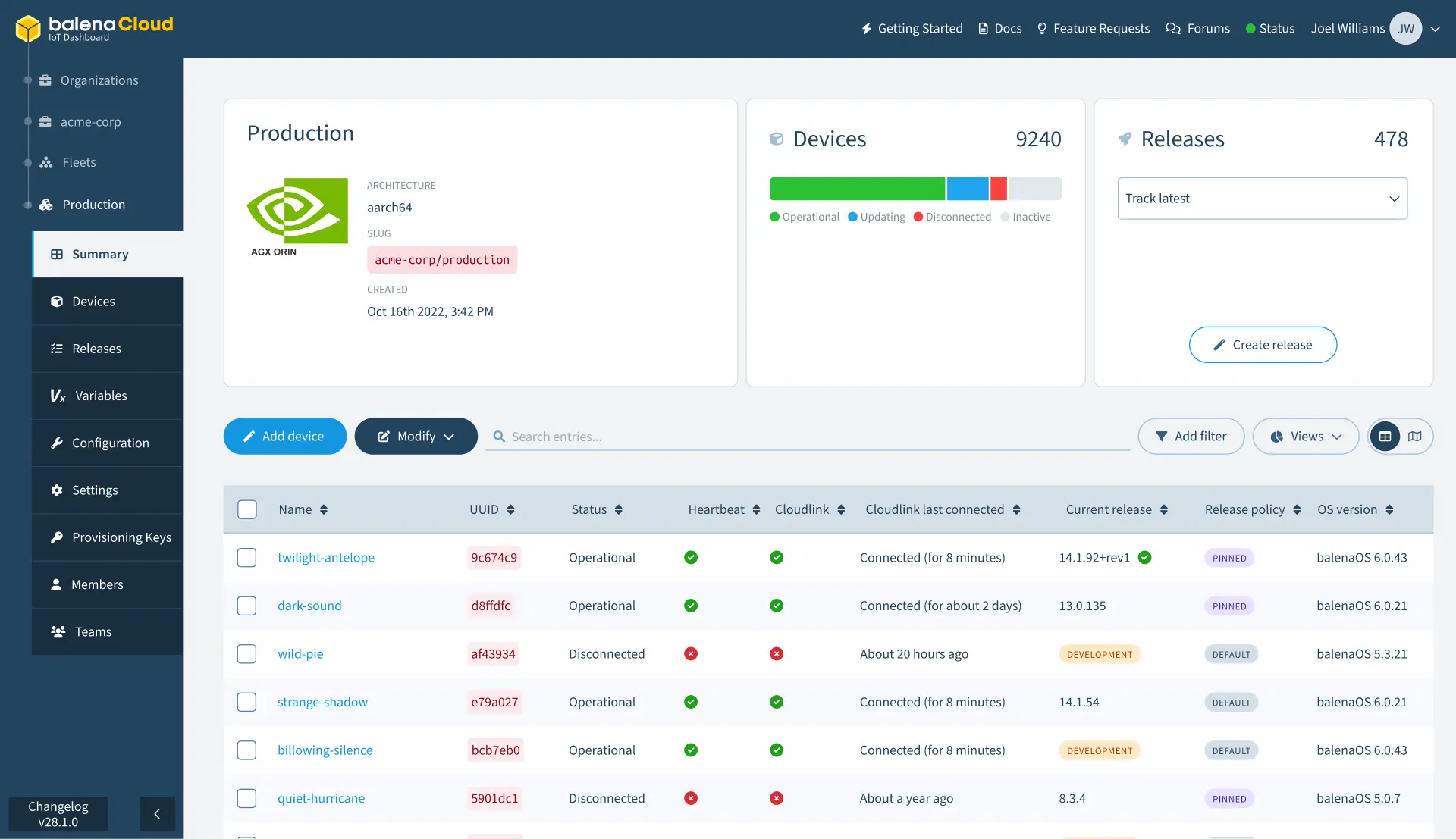Switch to the map view icon
Image resolution: width=1456 pixels, height=839 pixels.
1415,437
